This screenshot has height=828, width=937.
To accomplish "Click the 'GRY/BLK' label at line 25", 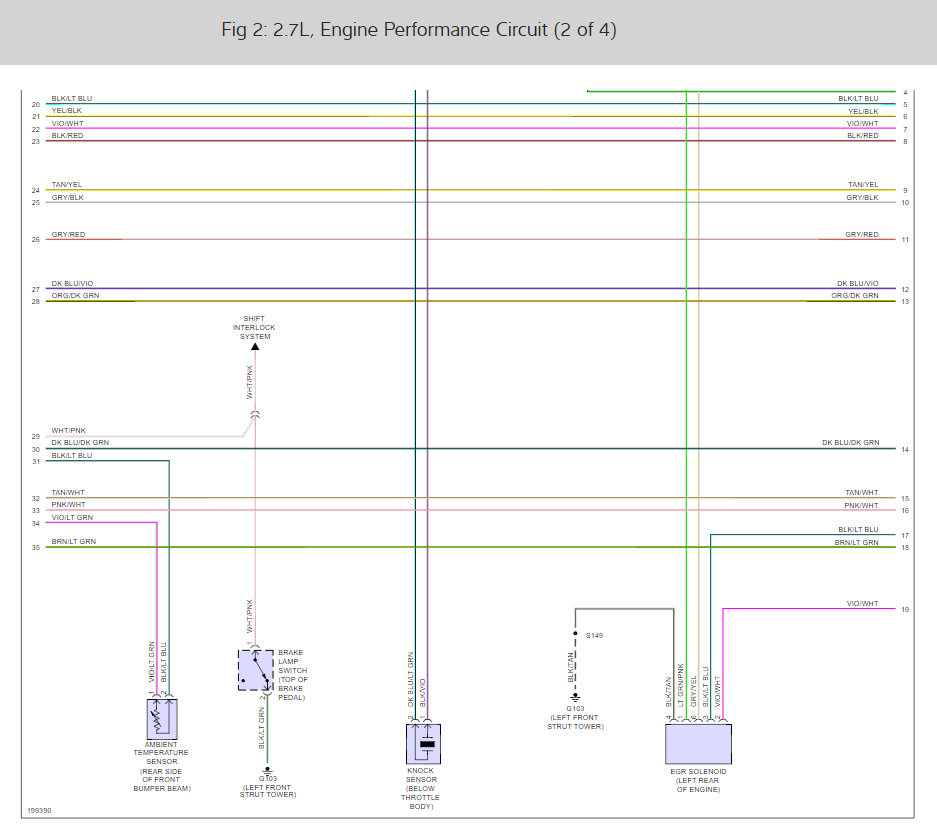I will tap(67, 198).
